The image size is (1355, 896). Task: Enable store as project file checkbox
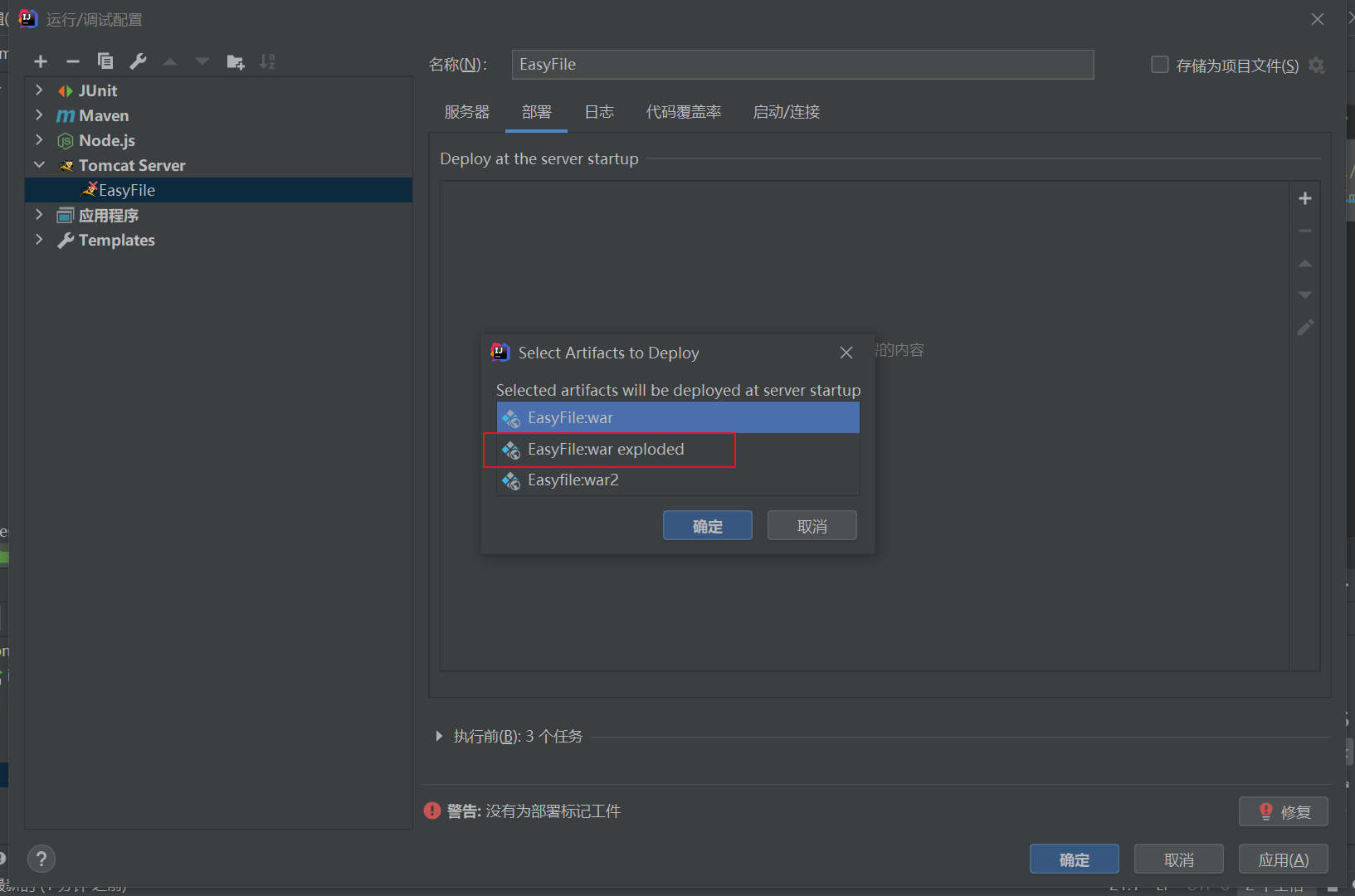coord(1160,65)
